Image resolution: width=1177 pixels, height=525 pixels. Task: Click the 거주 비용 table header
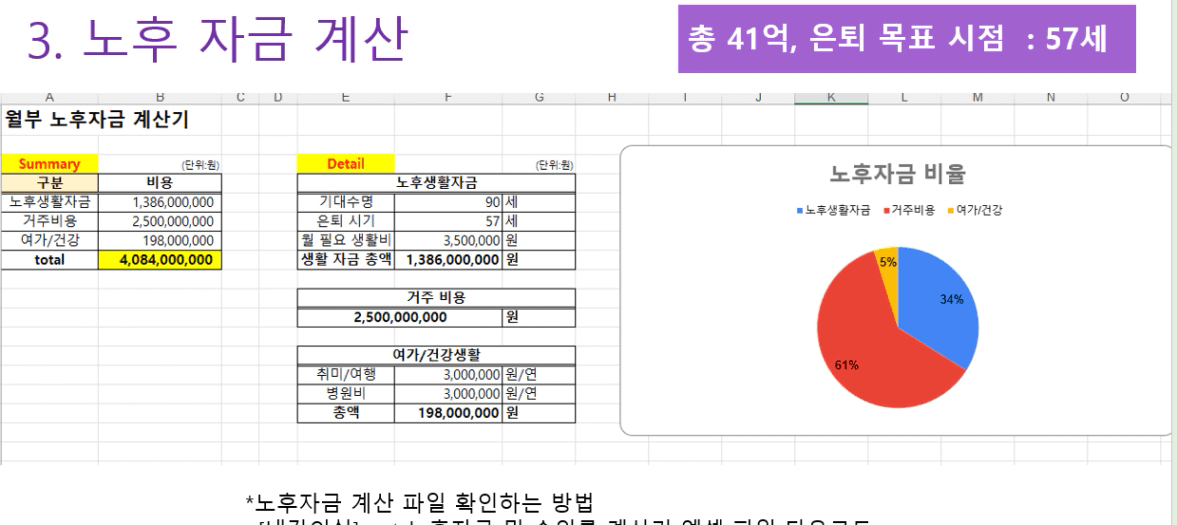(436, 297)
